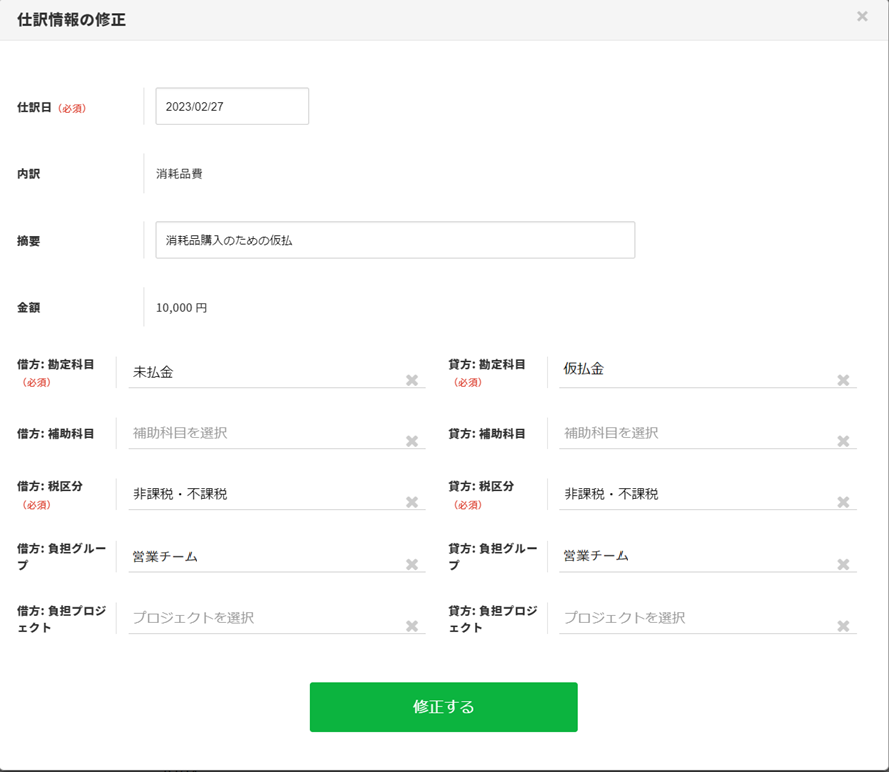Clear the credit 営業チーム group
The width and height of the screenshot is (889, 772).
tap(843, 564)
